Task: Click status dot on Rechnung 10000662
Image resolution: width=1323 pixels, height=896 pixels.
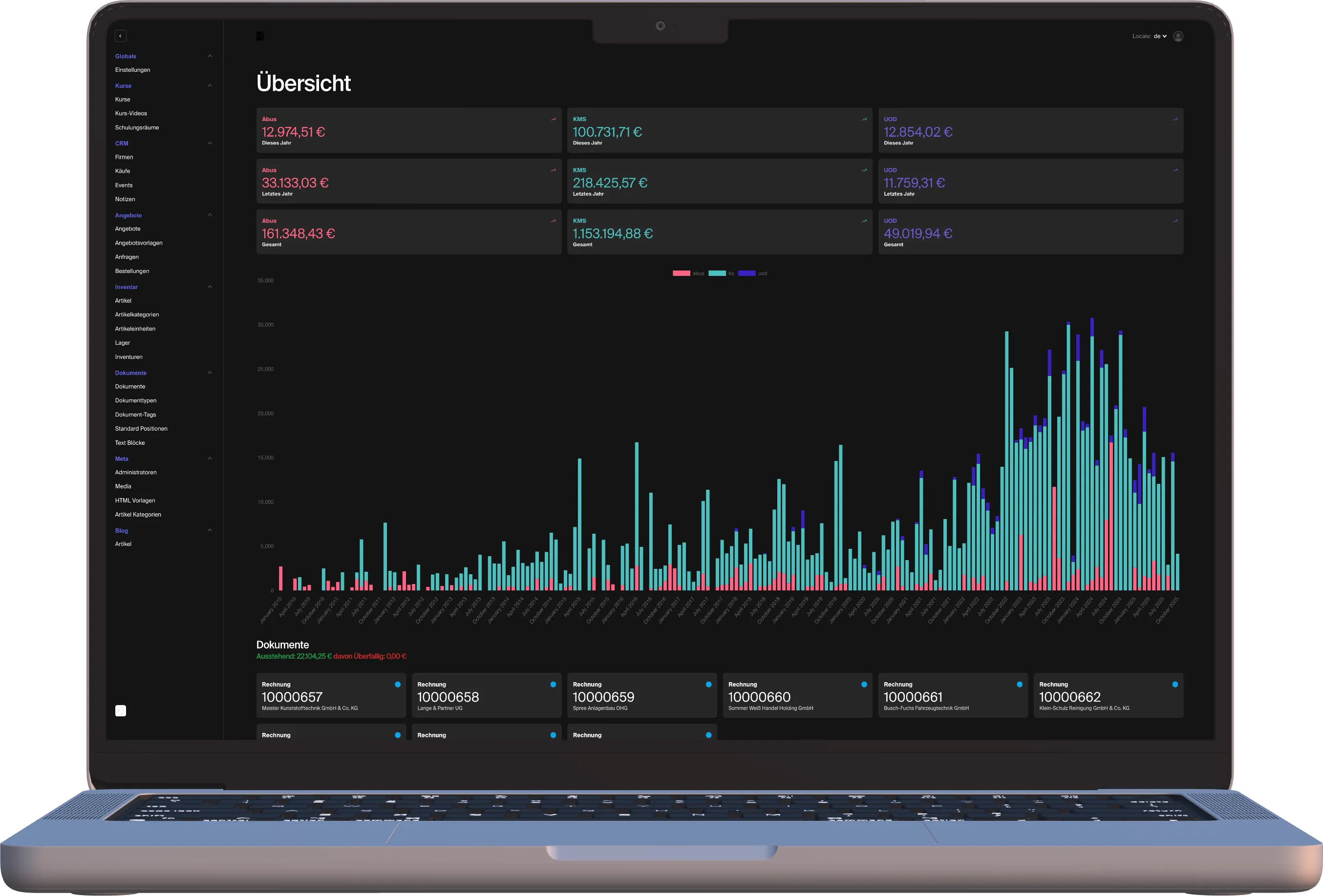Action: (x=1175, y=685)
